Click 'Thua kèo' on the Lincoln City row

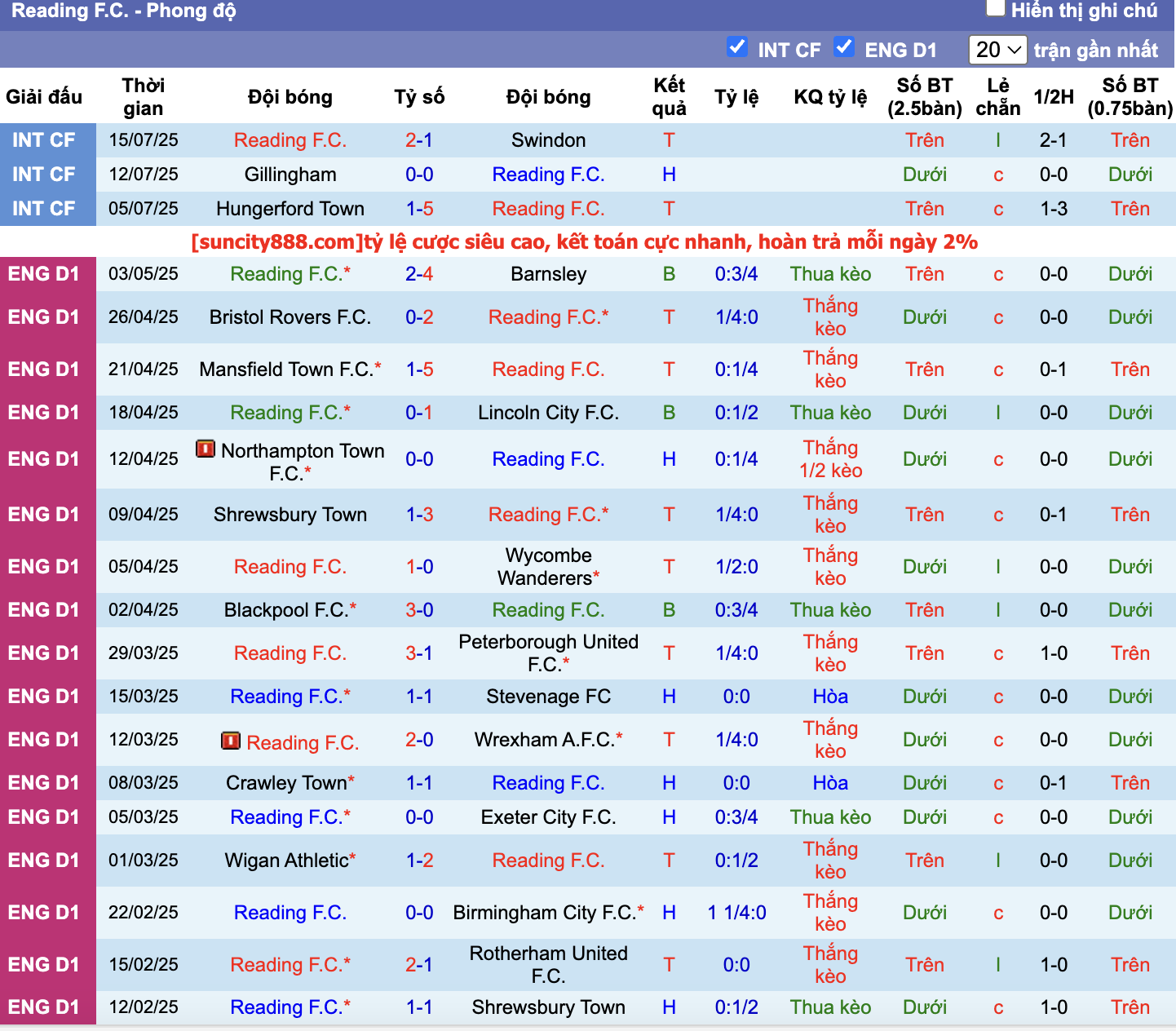click(x=830, y=413)
